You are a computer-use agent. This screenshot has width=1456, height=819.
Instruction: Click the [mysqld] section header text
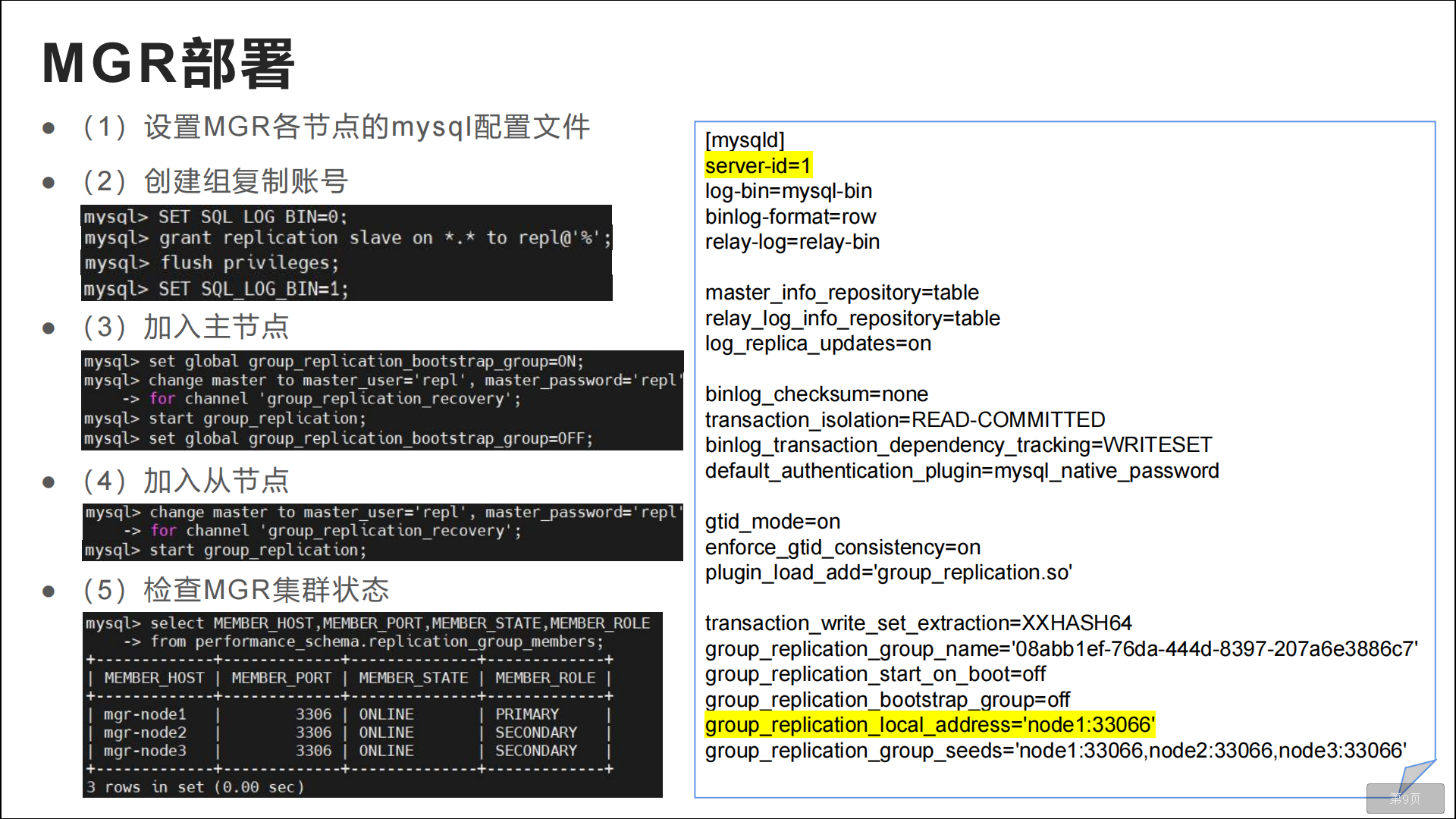tap(744, 140)
